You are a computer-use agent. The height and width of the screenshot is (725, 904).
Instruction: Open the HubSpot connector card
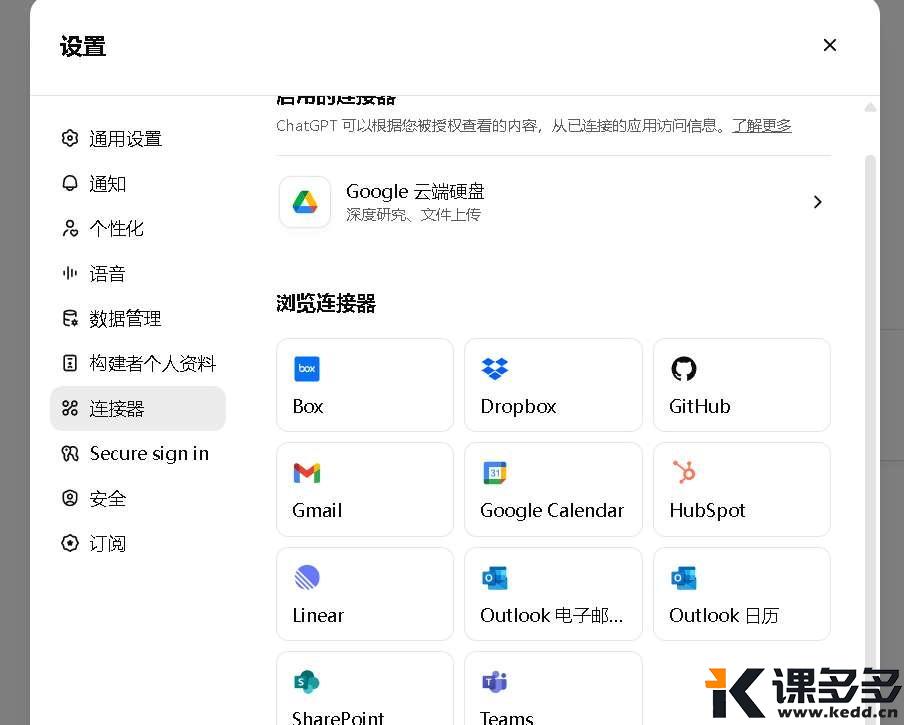pyautogui.click(x=742, y=489)
